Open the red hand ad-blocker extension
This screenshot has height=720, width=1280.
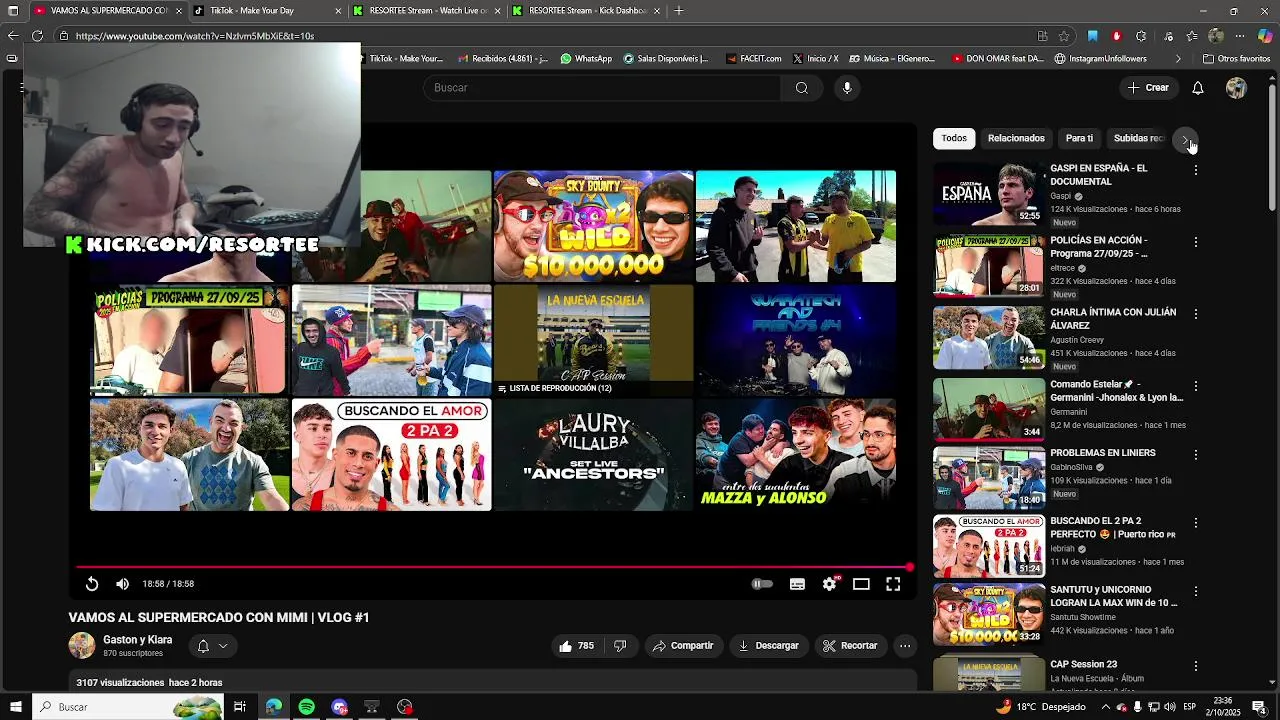click(x=1117, y=36)
